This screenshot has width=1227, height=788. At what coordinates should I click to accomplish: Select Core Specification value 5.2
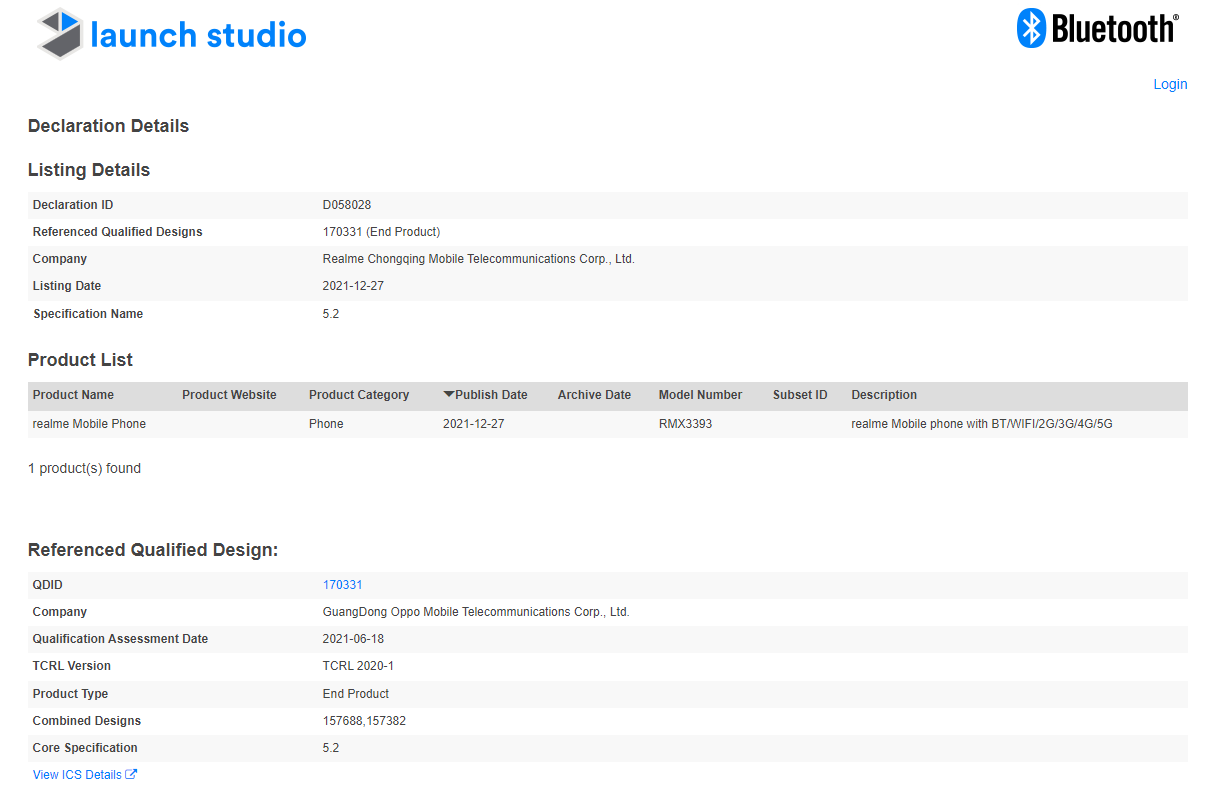pos(331,748)
